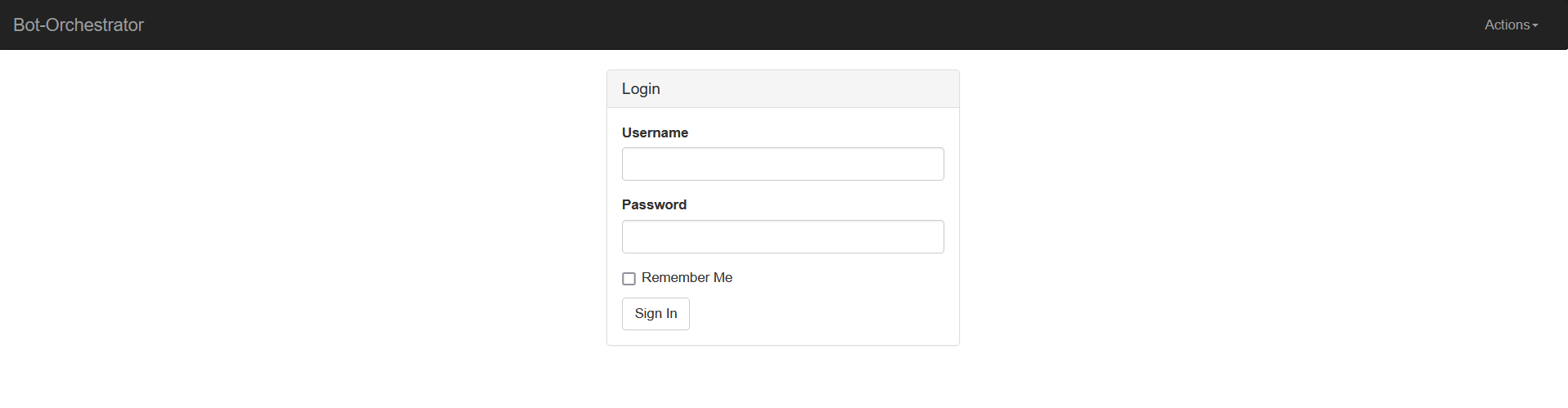Enable the Remember Me checkbox
The height and width of the screenshot is (408, 1568).
(x=629, y=279)
